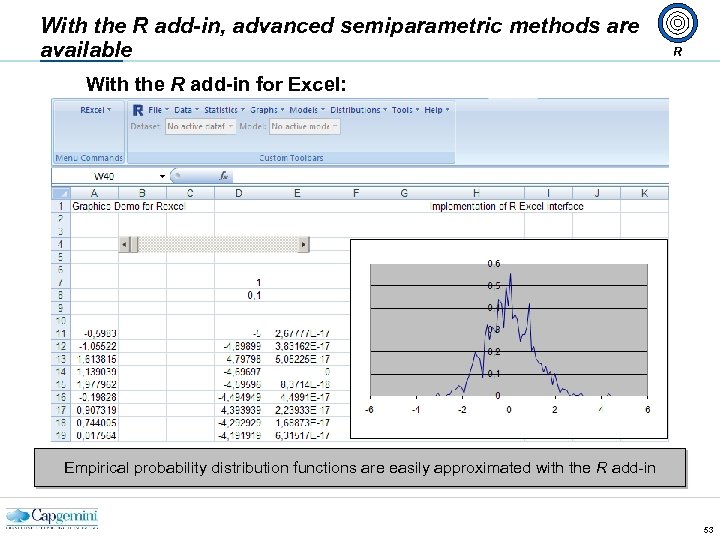Image resolution: width=720 pixels, height=540 pixels.
Task: Click the circular R logo at top right
Action: pos(678,23)
